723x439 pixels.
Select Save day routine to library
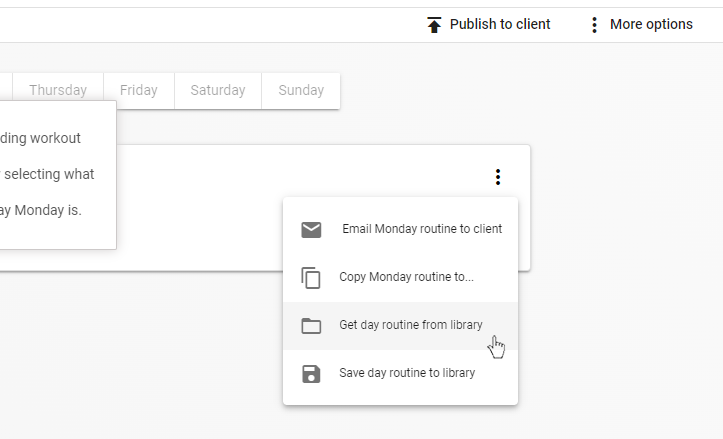[407, 373]
